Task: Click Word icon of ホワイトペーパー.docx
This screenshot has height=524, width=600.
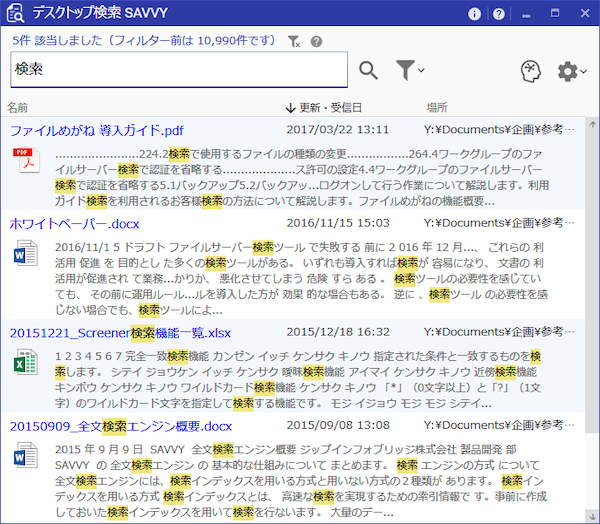Action: [x=26, y=253]
